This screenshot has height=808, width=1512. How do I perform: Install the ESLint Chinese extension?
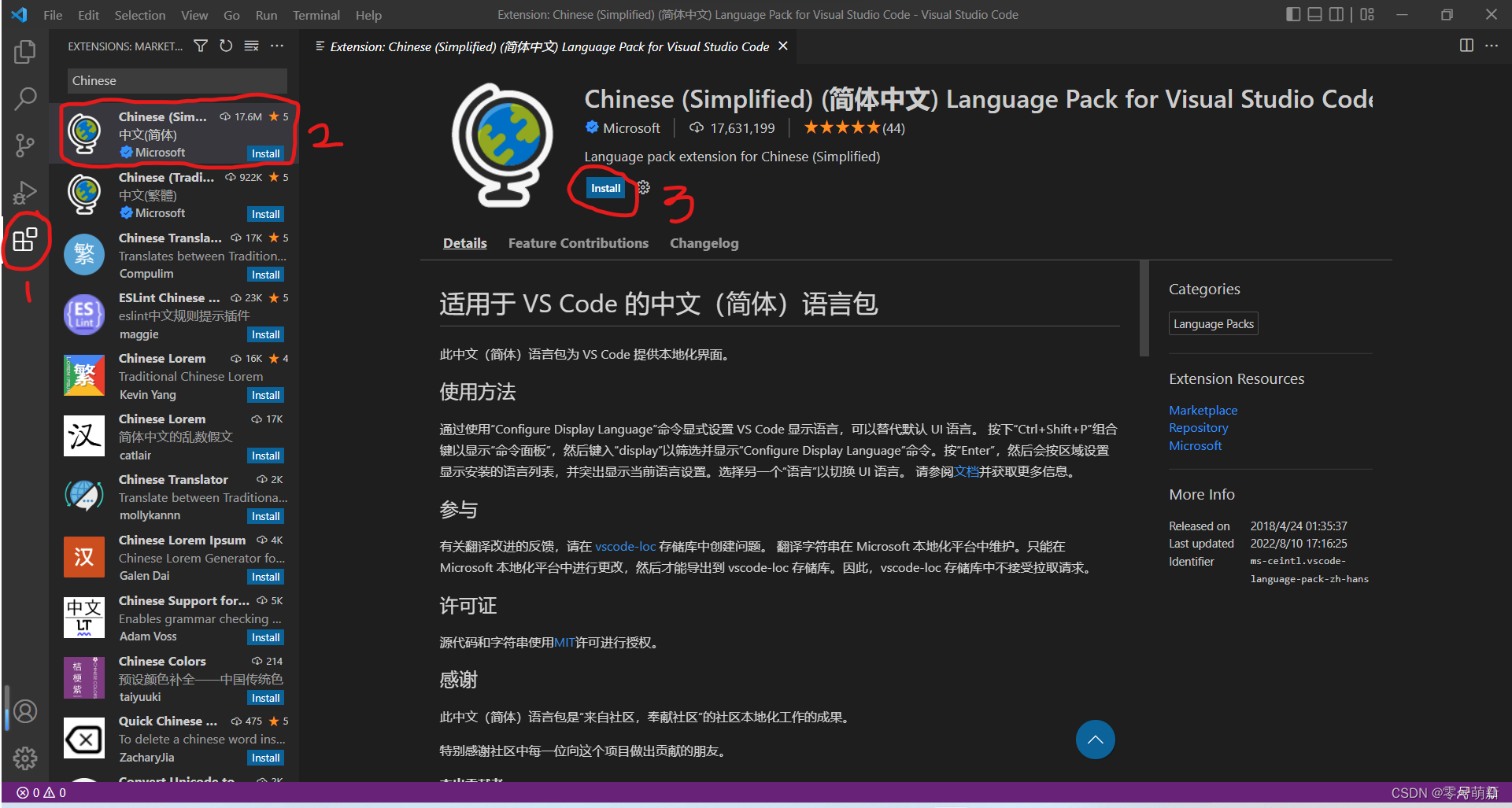[265, 334]
